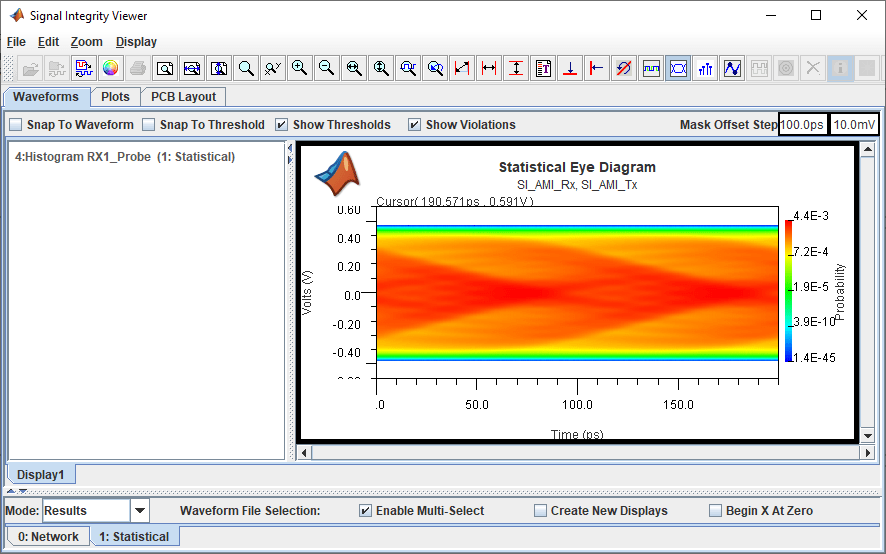This screenshot has width=886, height=554.
Task: Enable Snap To Threshold checkbox
Action: [149, 124]
